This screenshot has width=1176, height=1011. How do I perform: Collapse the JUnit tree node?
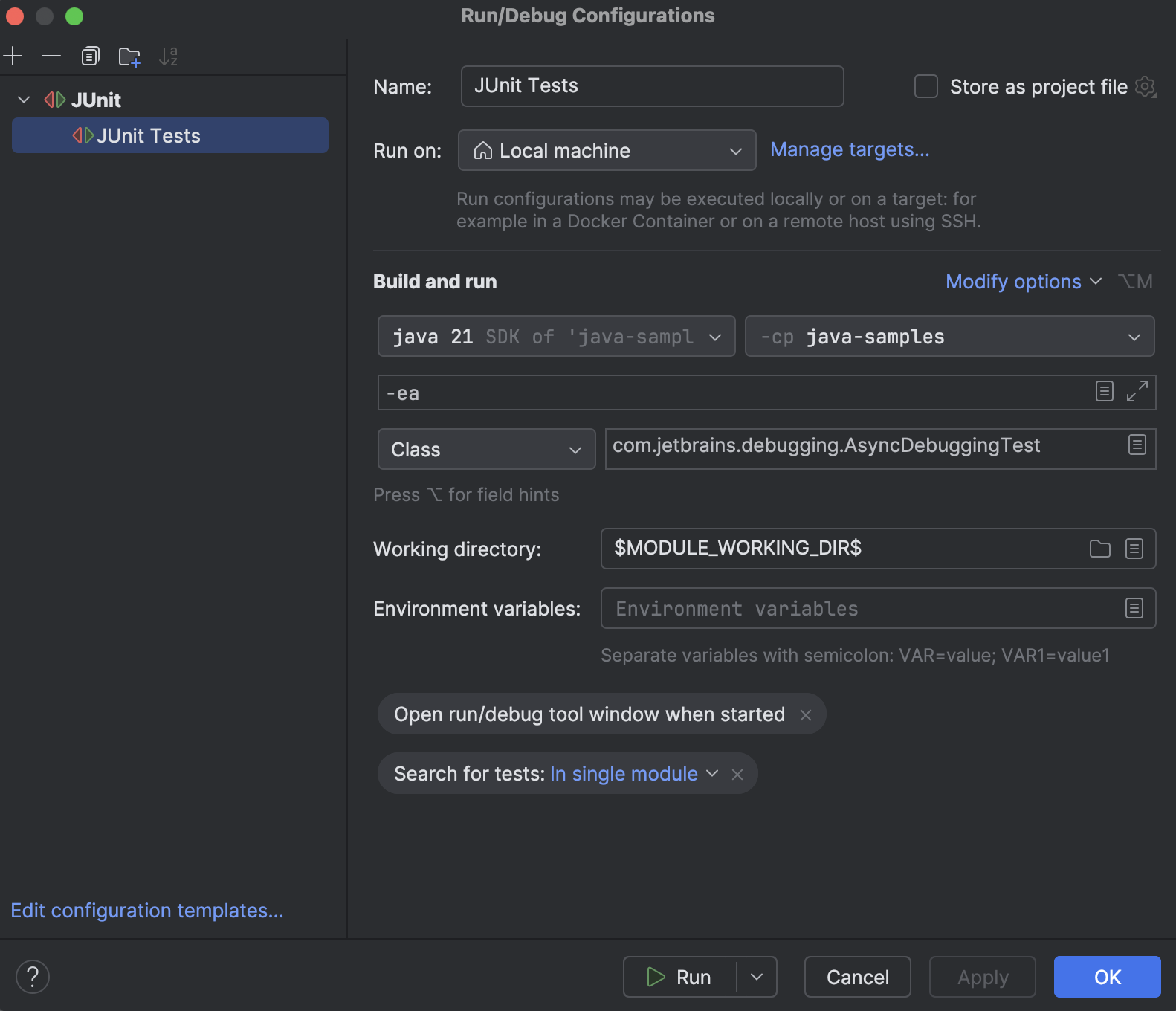tap(24, 100)
